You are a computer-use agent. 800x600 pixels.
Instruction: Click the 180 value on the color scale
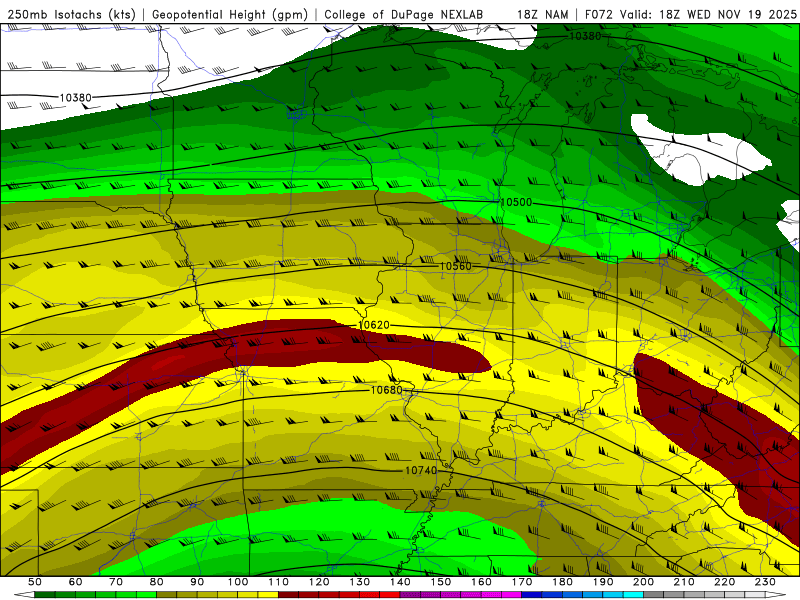tap(562, 582)
